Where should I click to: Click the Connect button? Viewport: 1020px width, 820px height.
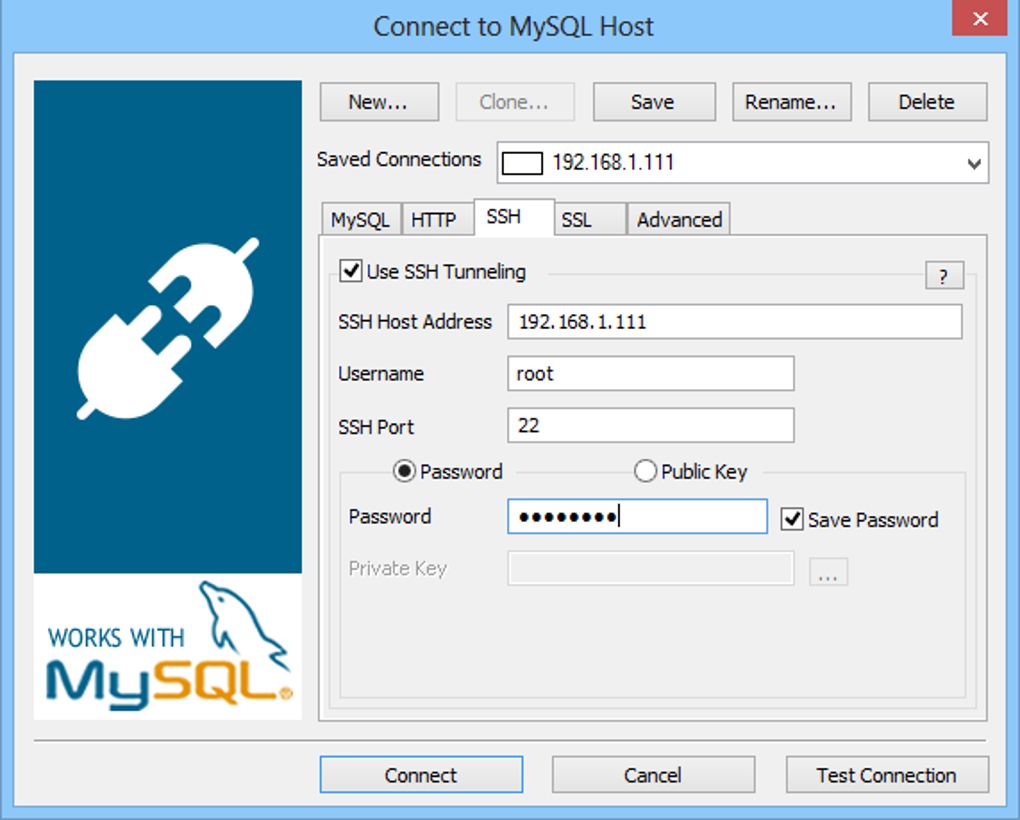click(x=420, y=775)
